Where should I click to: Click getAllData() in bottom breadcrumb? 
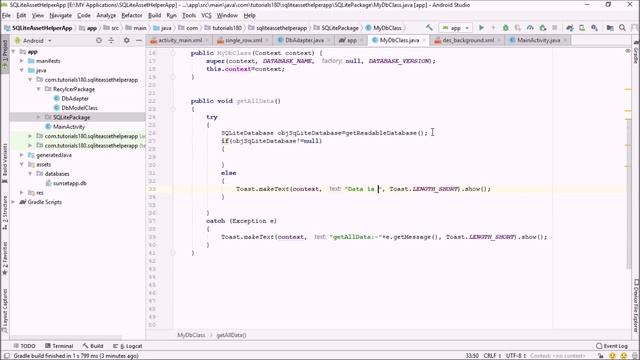click(x=231, y=335)
